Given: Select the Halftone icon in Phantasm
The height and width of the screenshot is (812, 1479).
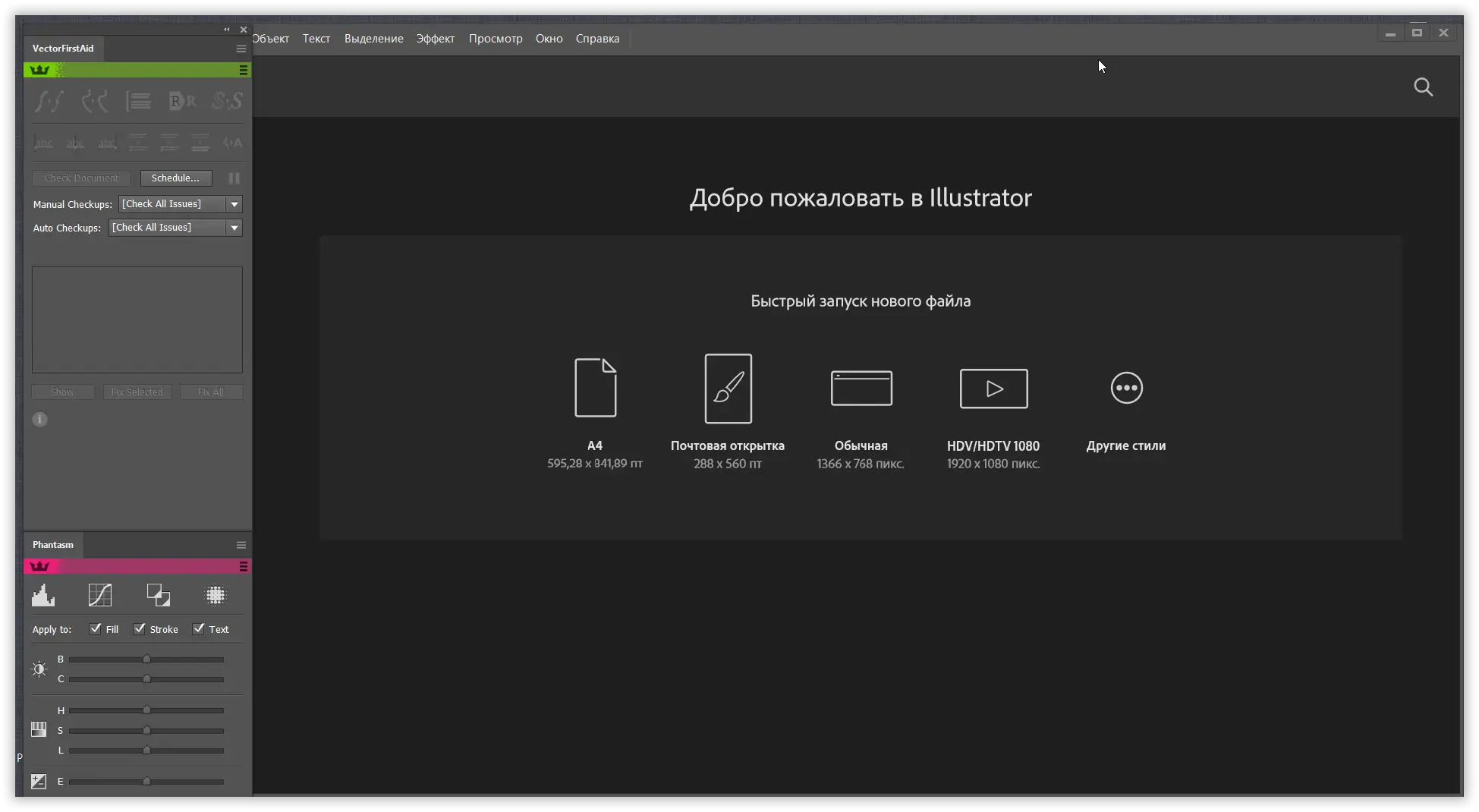Looking at the screenshot, I should (x=216, y=595).
